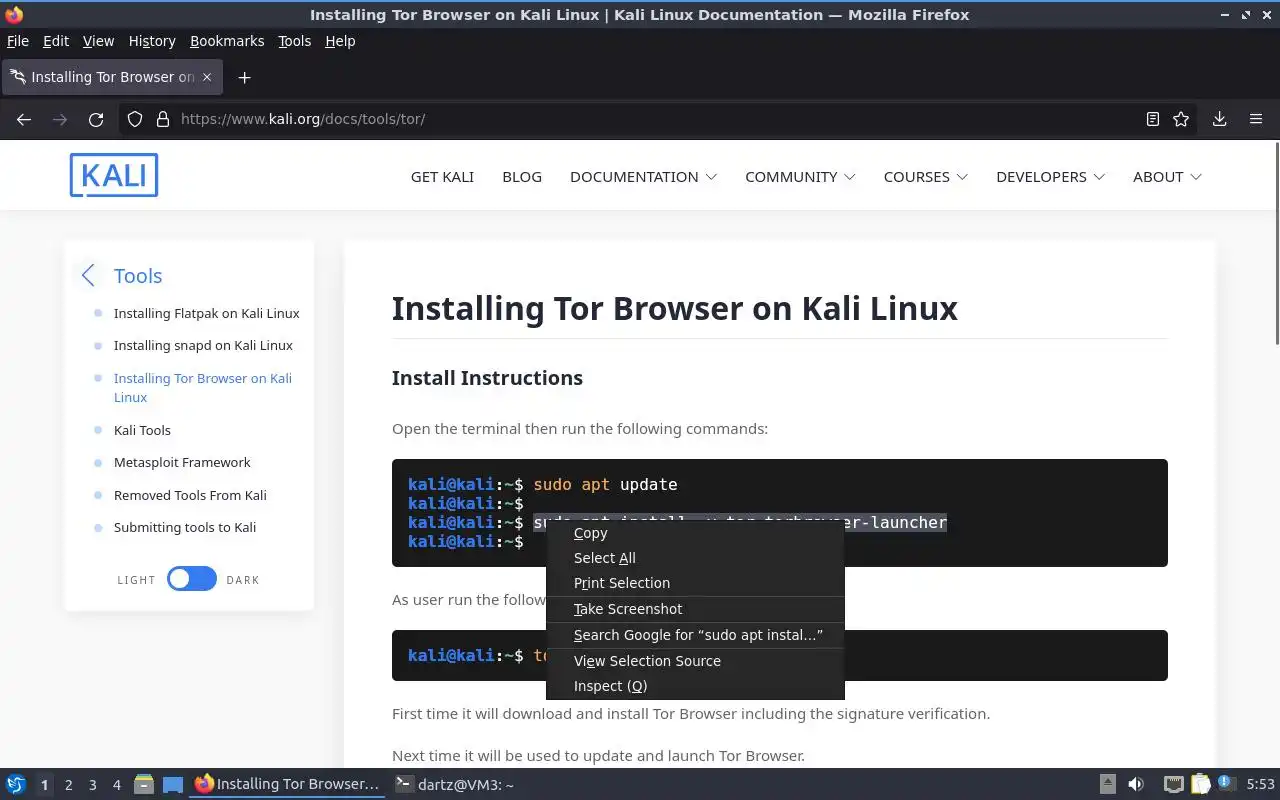1280x800 pixels.
Task: Click the 5:53 clock in the panel
Action: tap(1260, 784)
